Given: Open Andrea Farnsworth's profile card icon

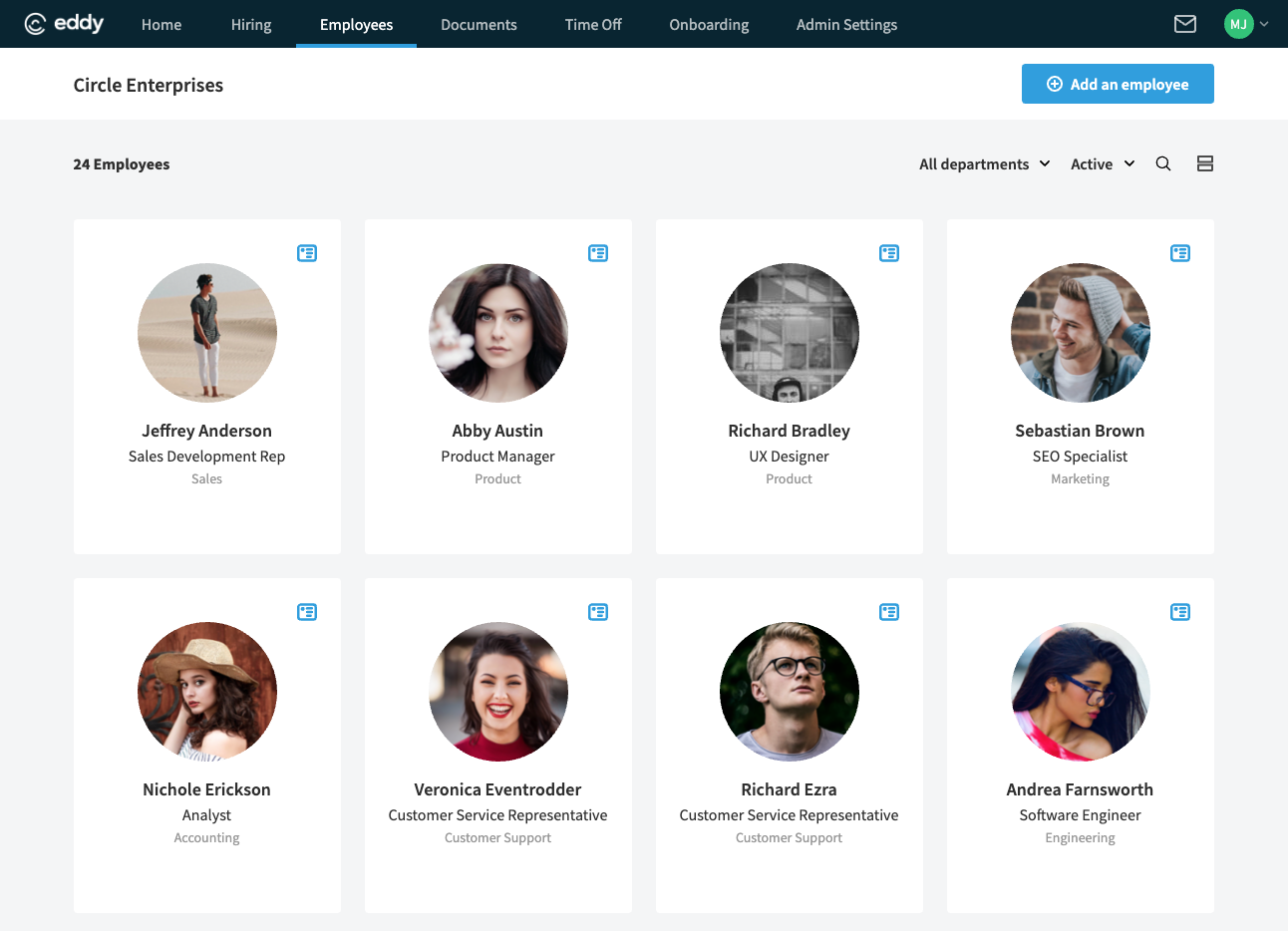Looking at the screenshot, I should 1180,612.
